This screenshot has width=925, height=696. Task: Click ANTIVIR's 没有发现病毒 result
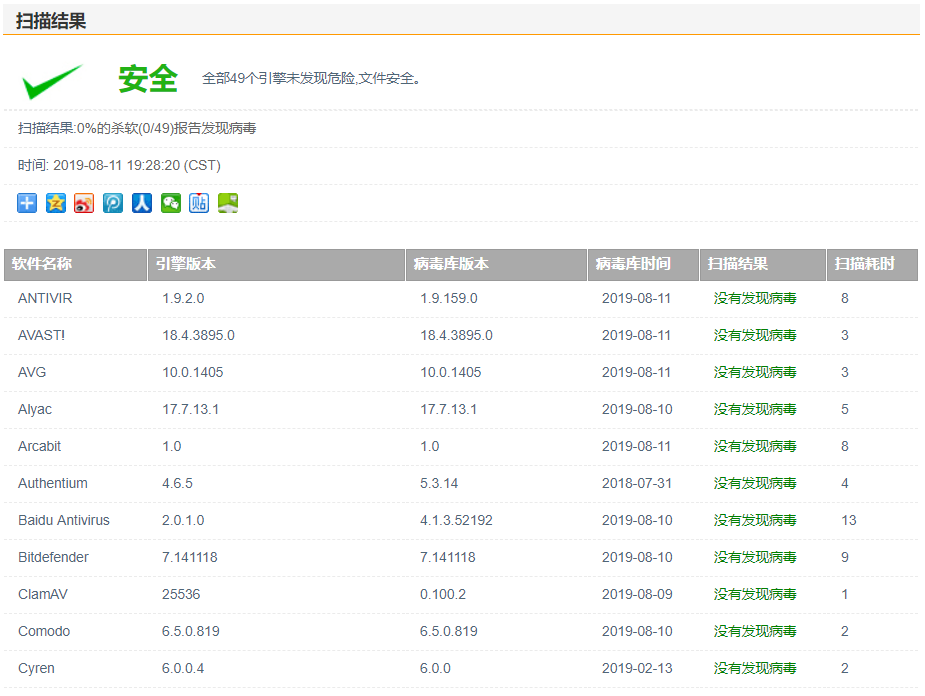click(755, 298)
